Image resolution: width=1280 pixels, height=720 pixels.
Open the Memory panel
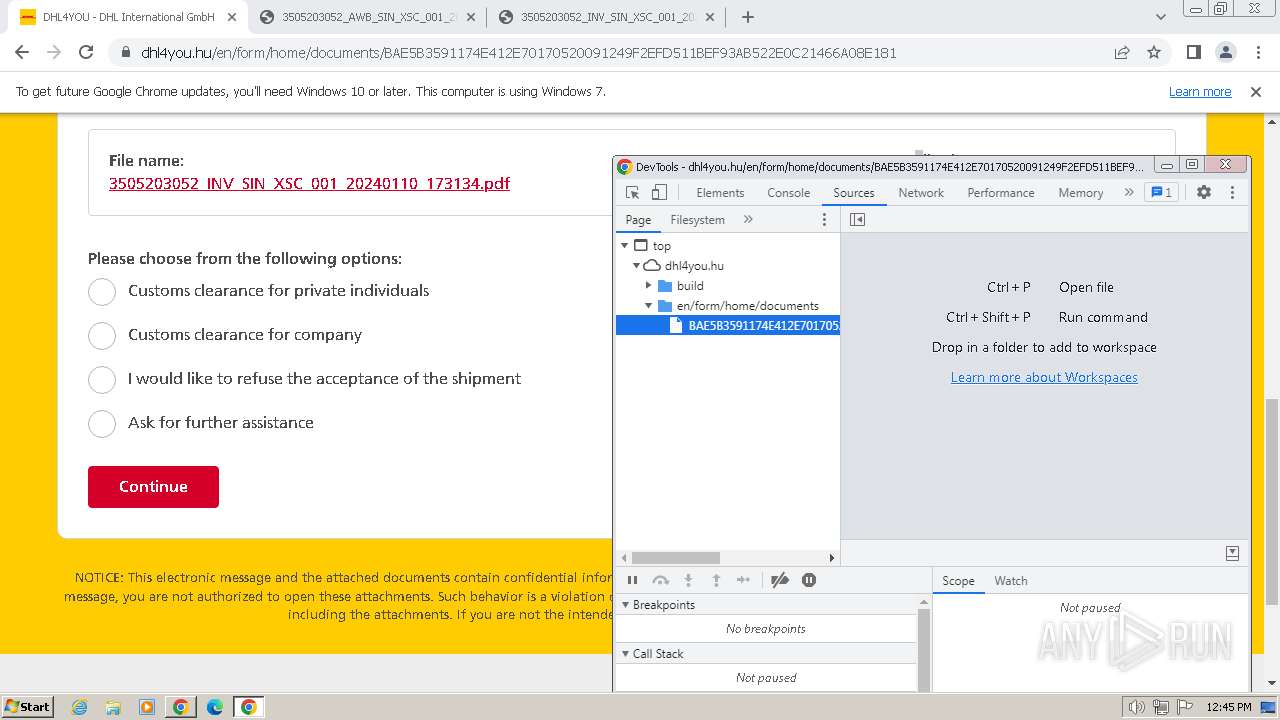pyautogui.click(x=1080, y=193)
